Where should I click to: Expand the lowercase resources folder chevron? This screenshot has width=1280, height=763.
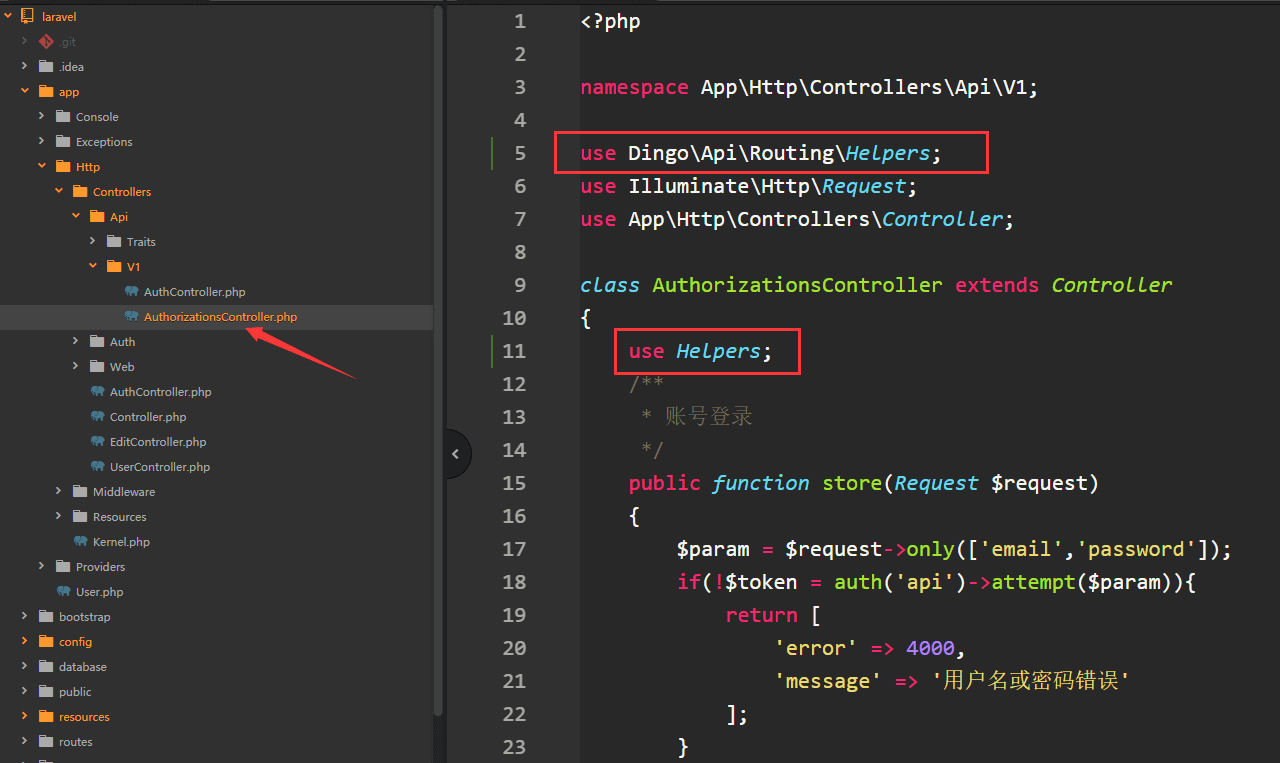click(x=24, y=717)
